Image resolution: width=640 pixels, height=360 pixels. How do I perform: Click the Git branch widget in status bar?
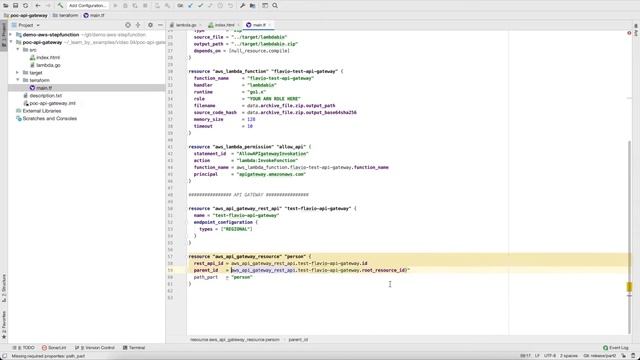click(600, 356)
